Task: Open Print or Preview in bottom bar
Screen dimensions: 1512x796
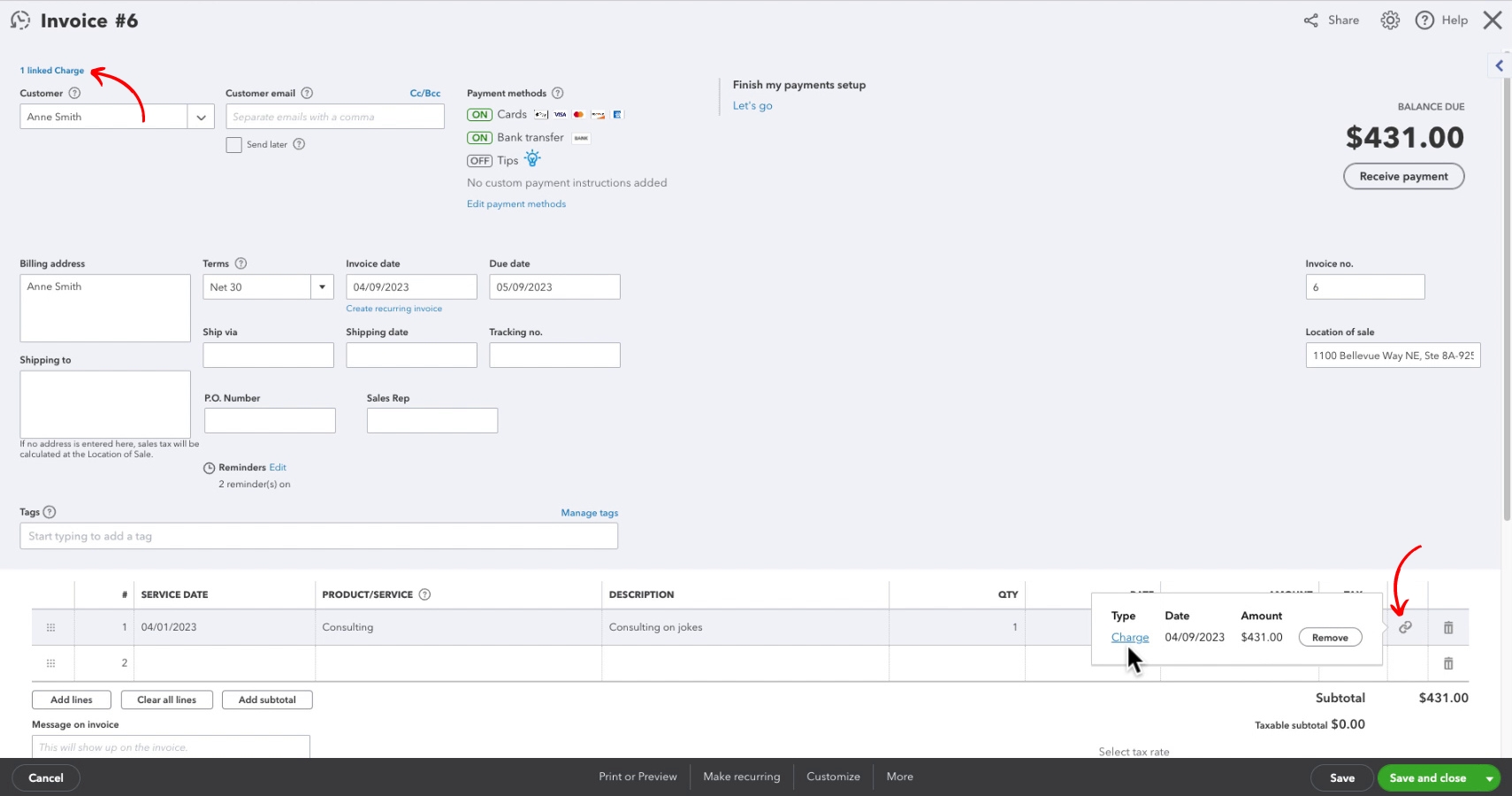Action: coord(638,777)
